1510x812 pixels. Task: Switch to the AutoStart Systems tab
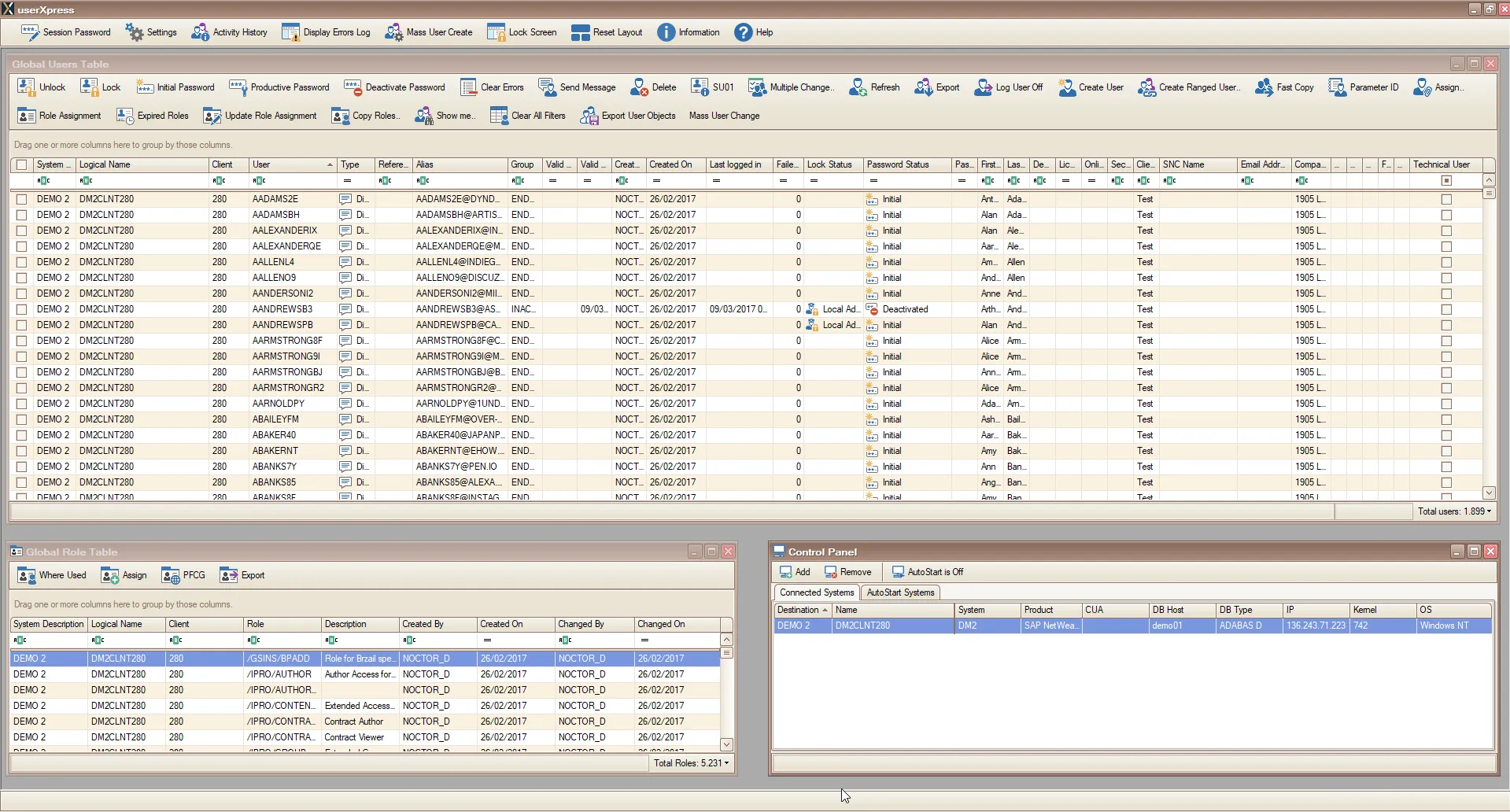point(900,592)
